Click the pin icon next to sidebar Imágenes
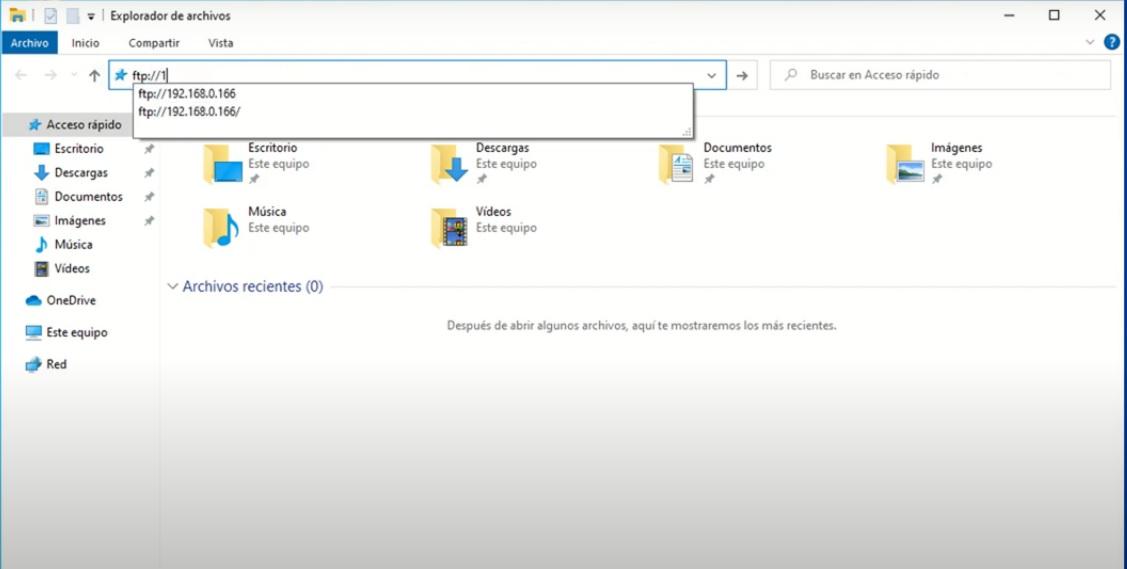Image resolution: width=1127 pixels, height=569 pixels. [x=149, y=221]
